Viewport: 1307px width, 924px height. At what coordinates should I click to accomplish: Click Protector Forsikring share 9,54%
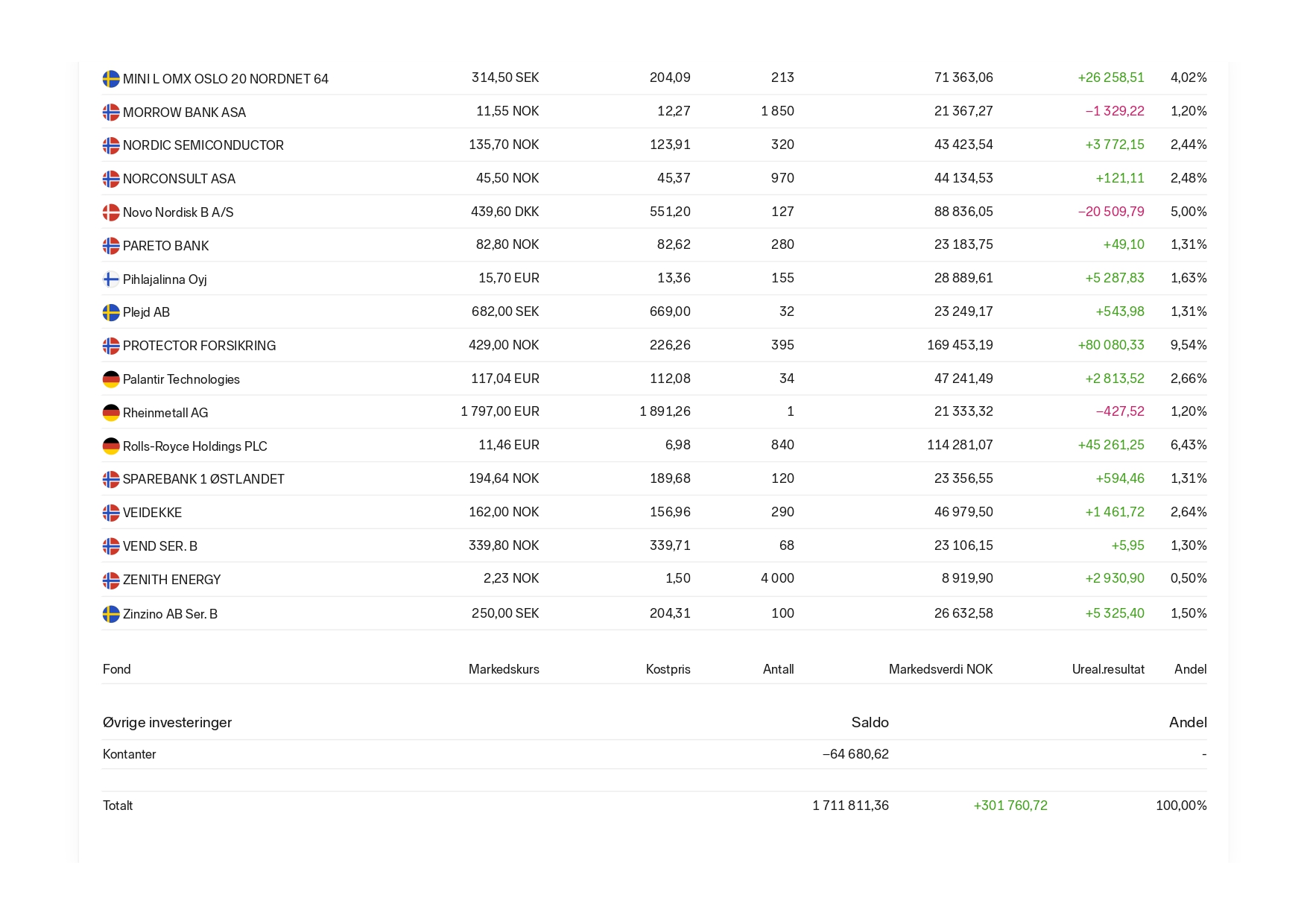click(x=1189, y=345)
